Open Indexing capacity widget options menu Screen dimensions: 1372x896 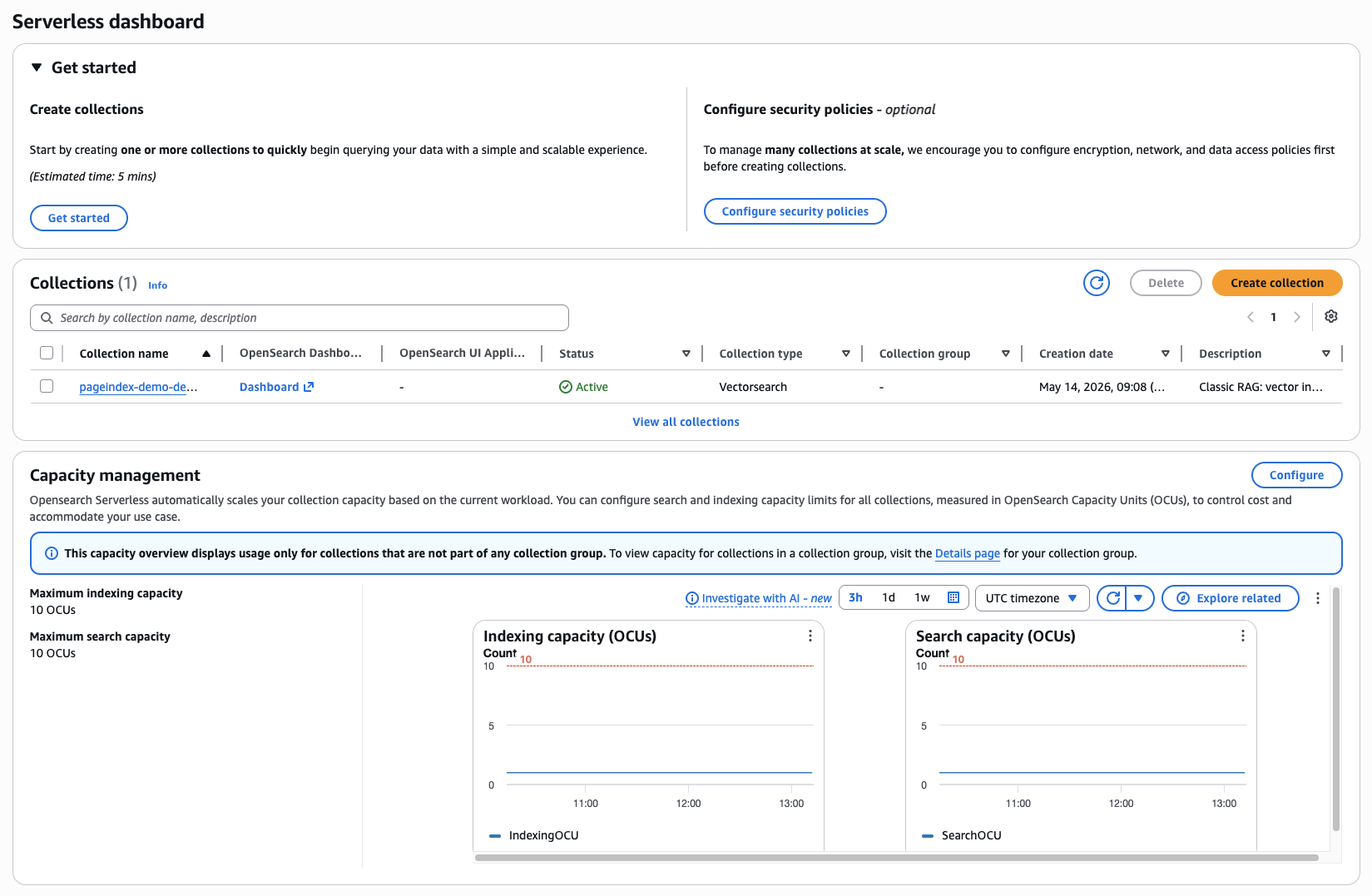810,636
